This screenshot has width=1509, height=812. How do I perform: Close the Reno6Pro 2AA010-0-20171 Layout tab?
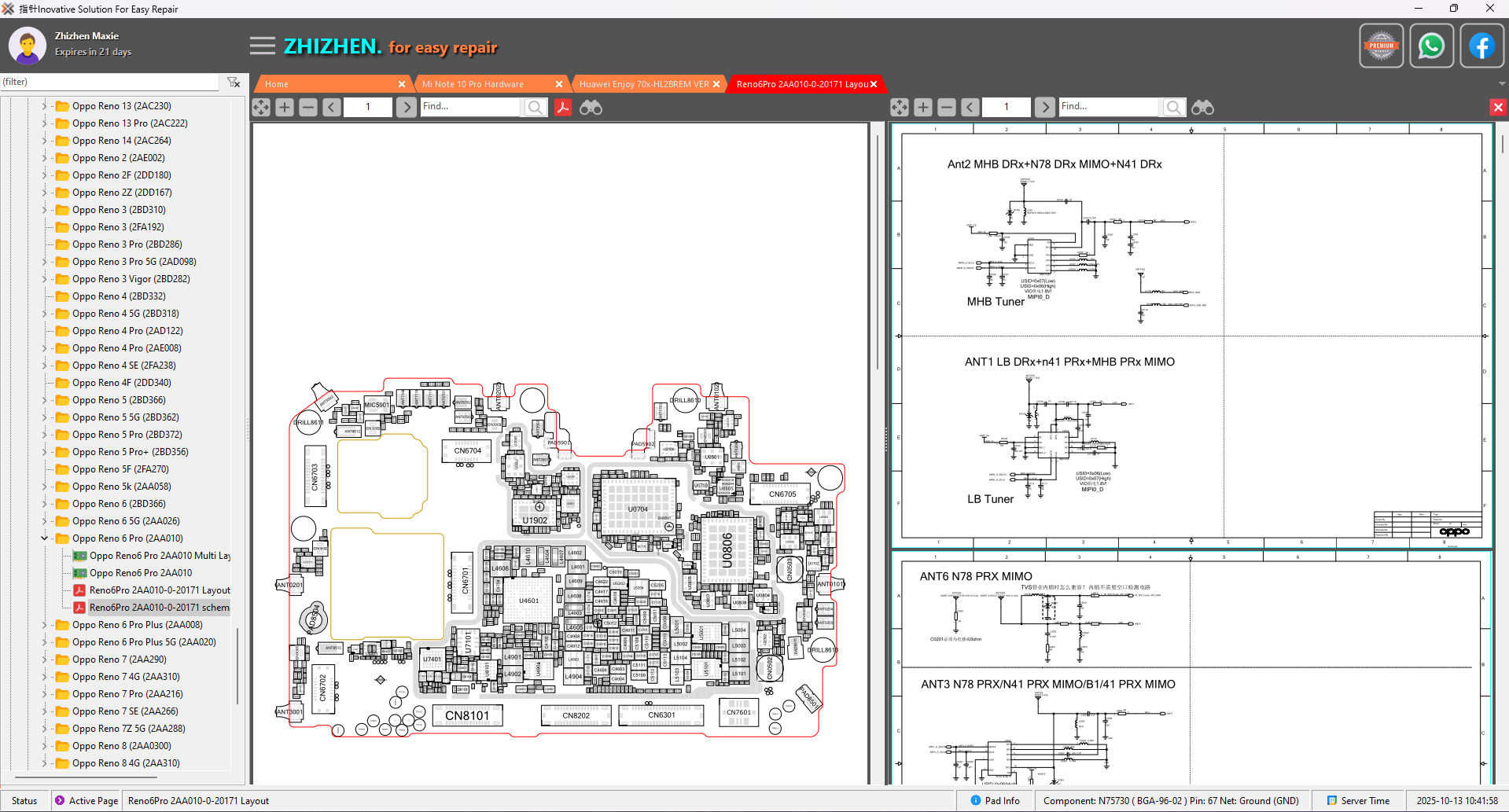click(x=874, y=84)
